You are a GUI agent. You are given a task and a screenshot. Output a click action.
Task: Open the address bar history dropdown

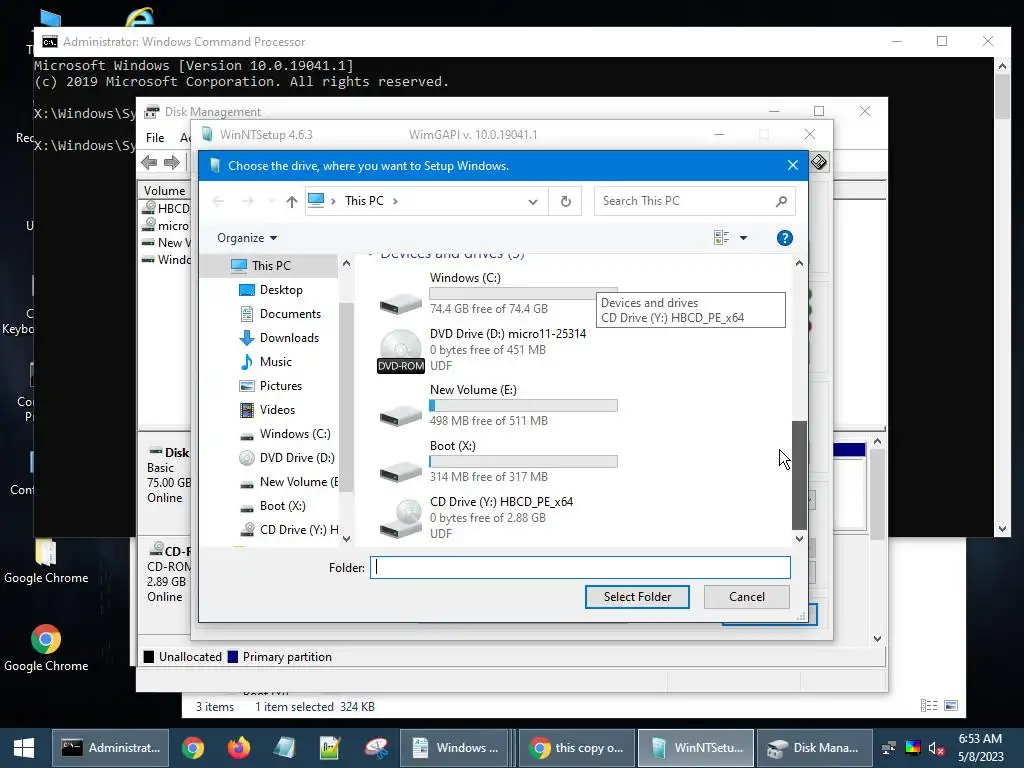pos(533,202)
